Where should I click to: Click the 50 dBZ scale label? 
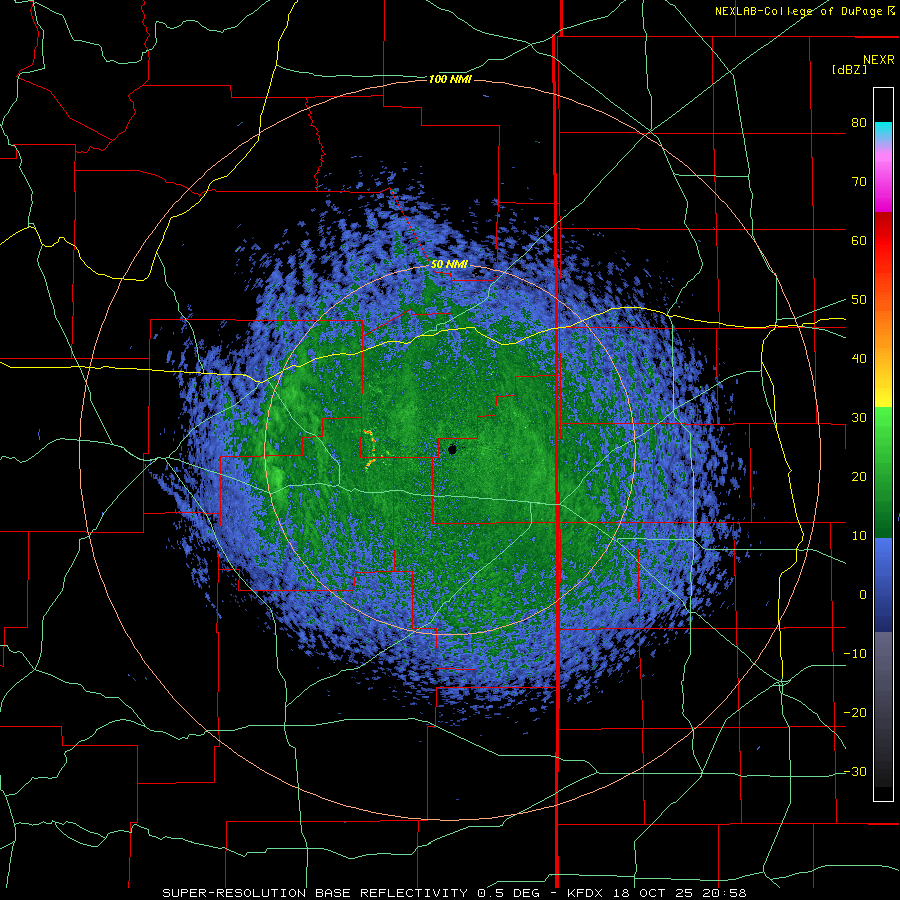point(859,300)
